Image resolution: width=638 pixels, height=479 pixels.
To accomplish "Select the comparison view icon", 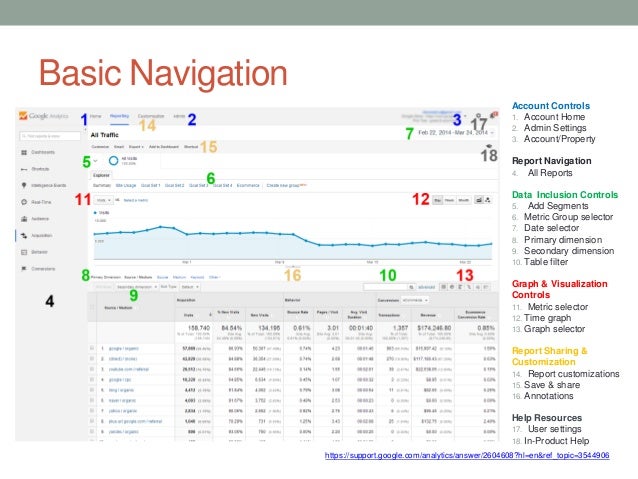I will 469,287.
